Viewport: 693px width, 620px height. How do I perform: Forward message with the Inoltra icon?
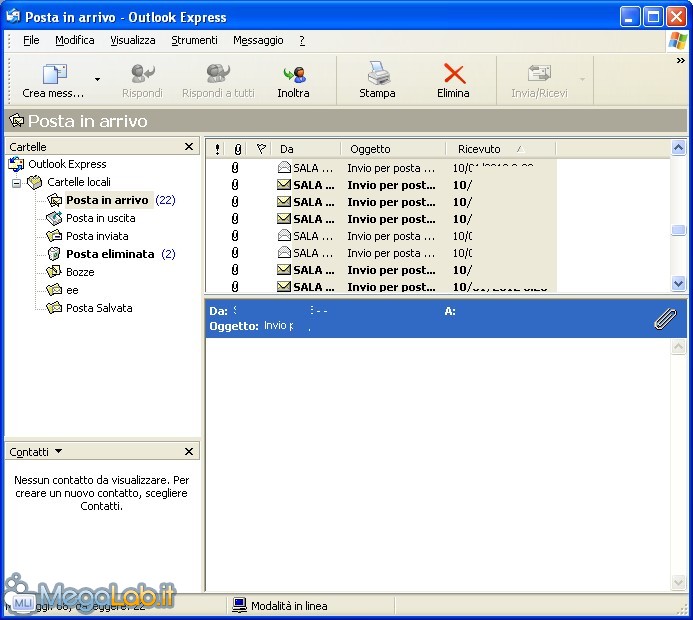point(294,74)
